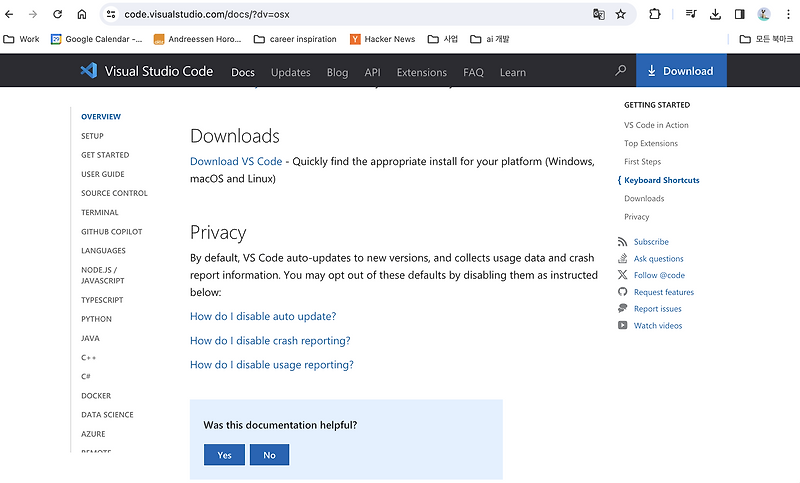Image resolution: width=800 pixels, height=483 pixels.
Task: Click the browser forward arrow
Action: point(33,14)
